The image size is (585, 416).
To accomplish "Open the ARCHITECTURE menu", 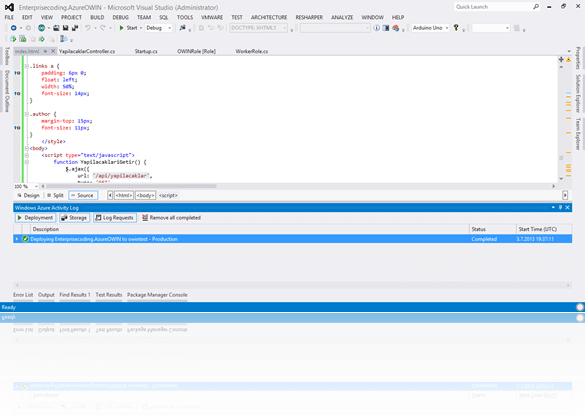I will click(x=269, y=17).
